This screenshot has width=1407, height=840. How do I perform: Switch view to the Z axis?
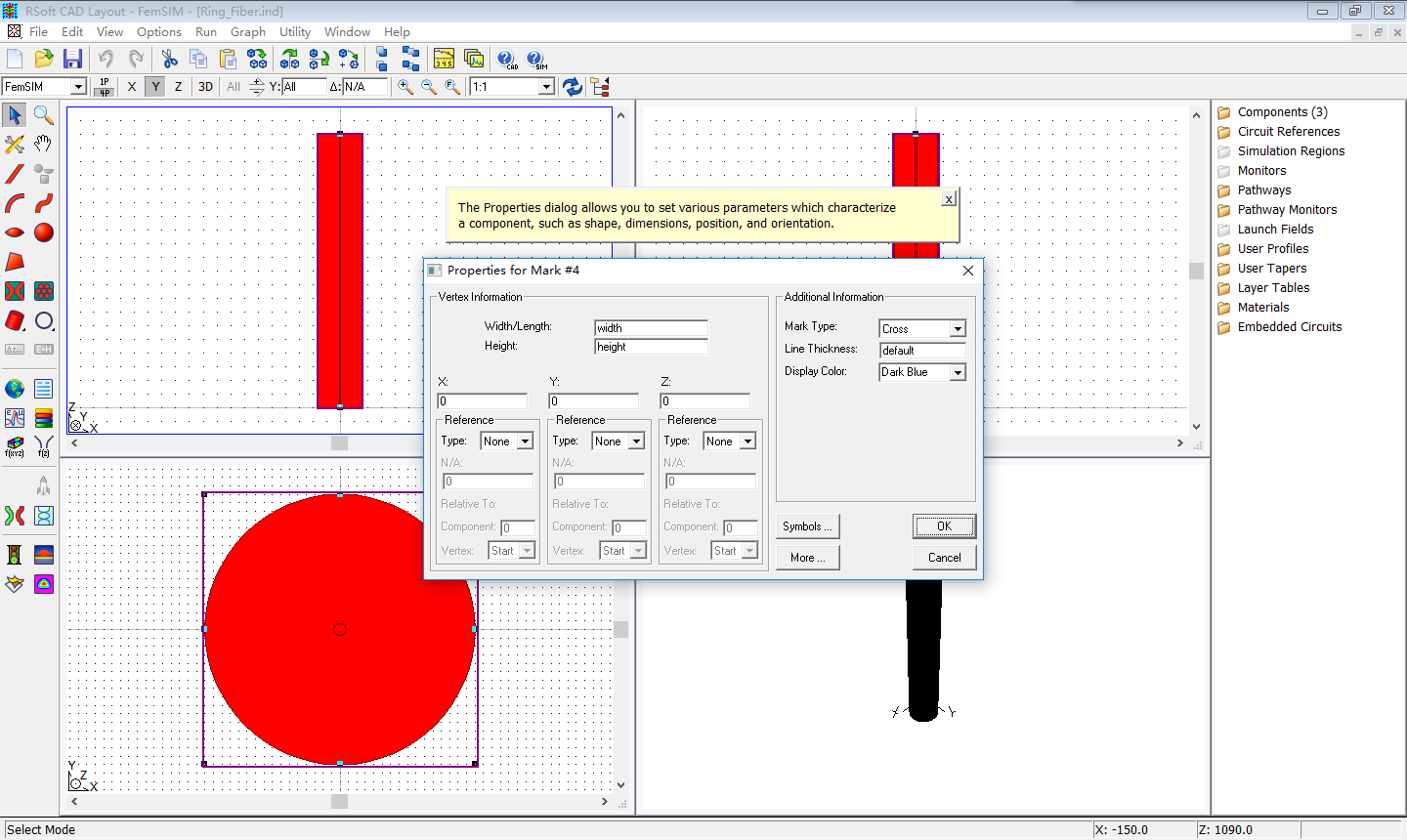click(178, 87)
